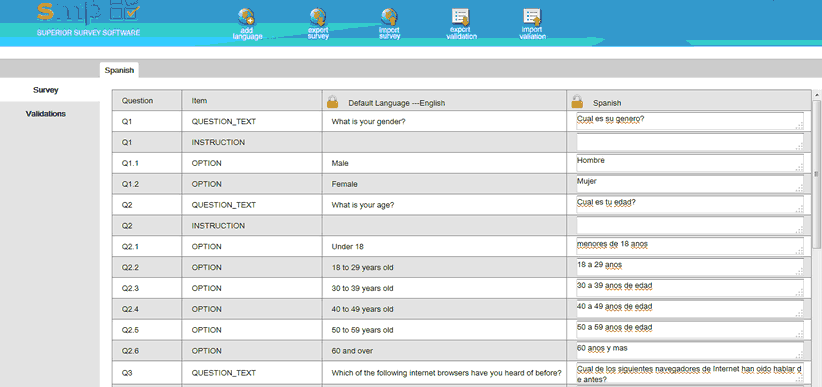Edit the '18 a 29 anos' field
822x387 pixels.
coord(689,267)
